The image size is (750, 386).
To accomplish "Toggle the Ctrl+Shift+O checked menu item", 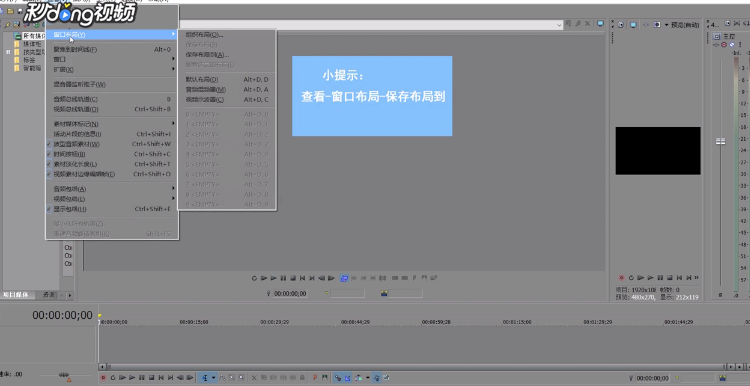I will [x=112, y=174].
